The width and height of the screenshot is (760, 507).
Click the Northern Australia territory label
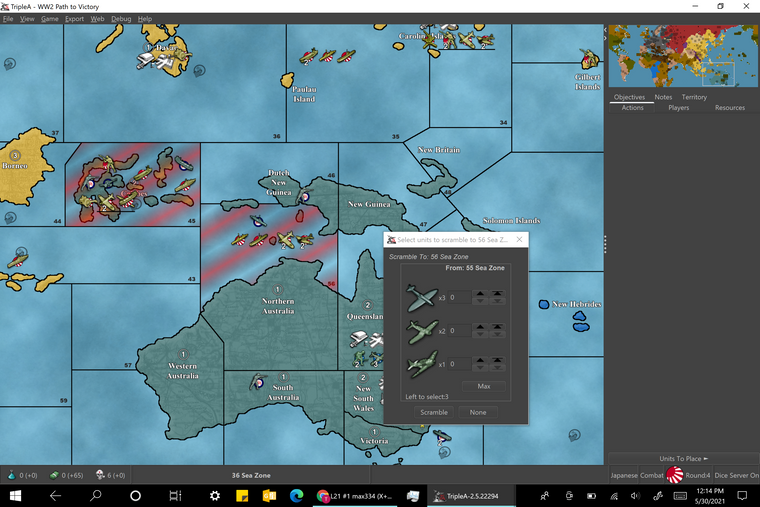pyautogui.click(x=278, y=306)
